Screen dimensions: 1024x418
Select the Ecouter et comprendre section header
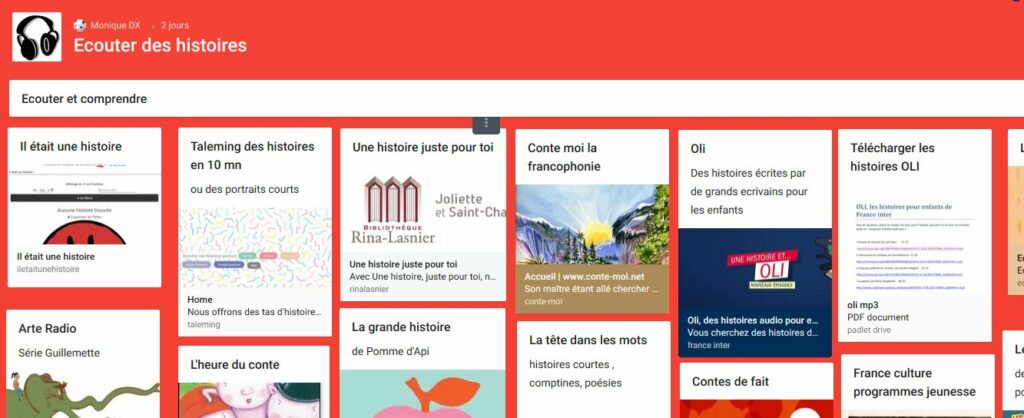click(x=516, y=99)
